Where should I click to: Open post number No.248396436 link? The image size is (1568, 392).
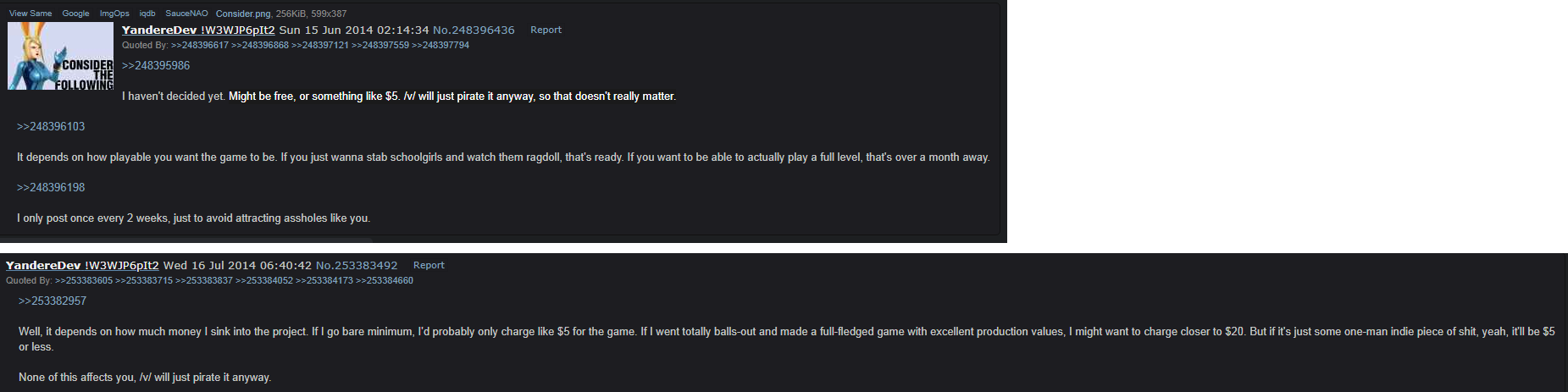tap(474, 30)
